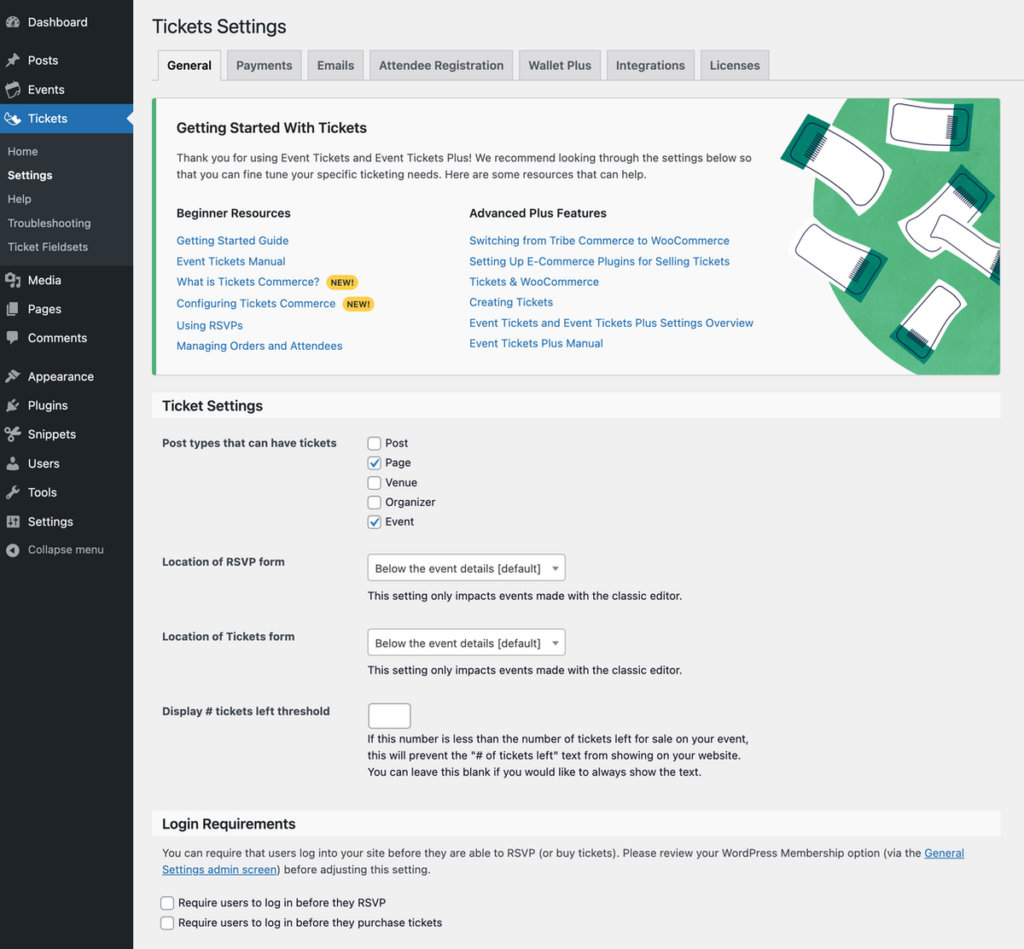
Task: Enable requiring login before users RSVP
Action: pos(167,902)
